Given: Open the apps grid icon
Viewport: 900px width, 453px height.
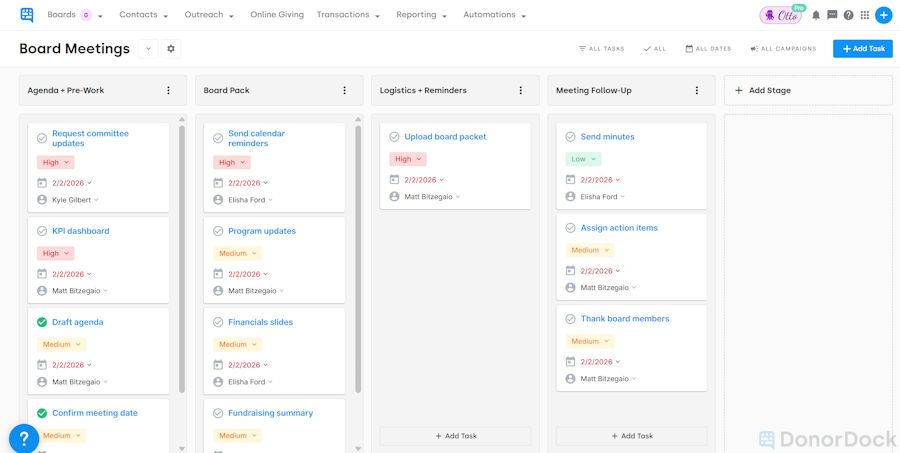Looking at the screenshot, I should pyautogui.click(x=865, y=16).
